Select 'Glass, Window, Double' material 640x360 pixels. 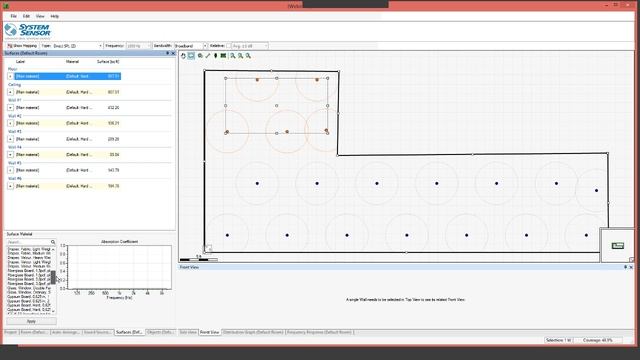tap(29, 288)
